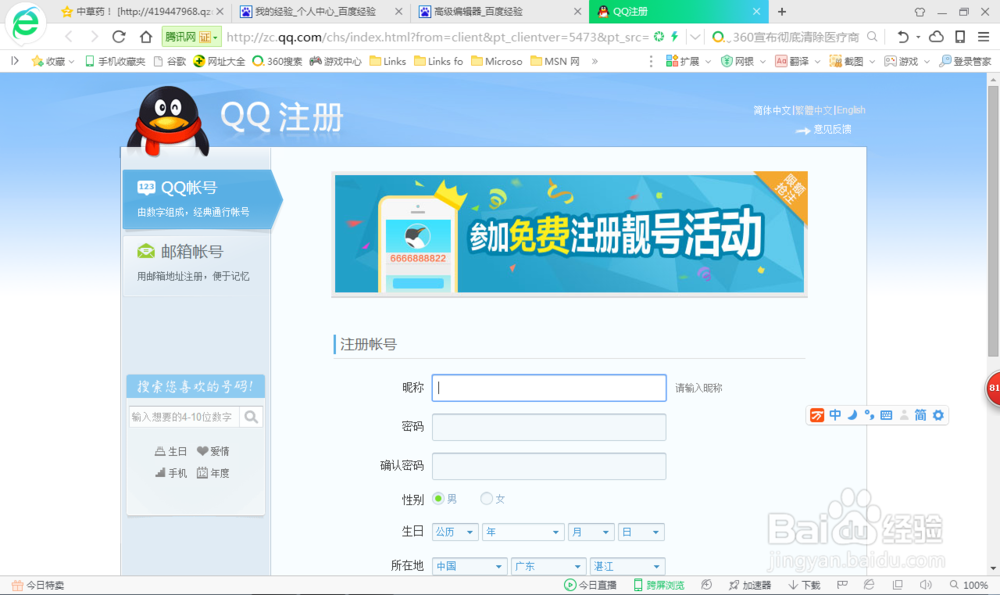Open the browser hamburger main menu
This screenshot has height=595, width=1000.
[983, 37]
